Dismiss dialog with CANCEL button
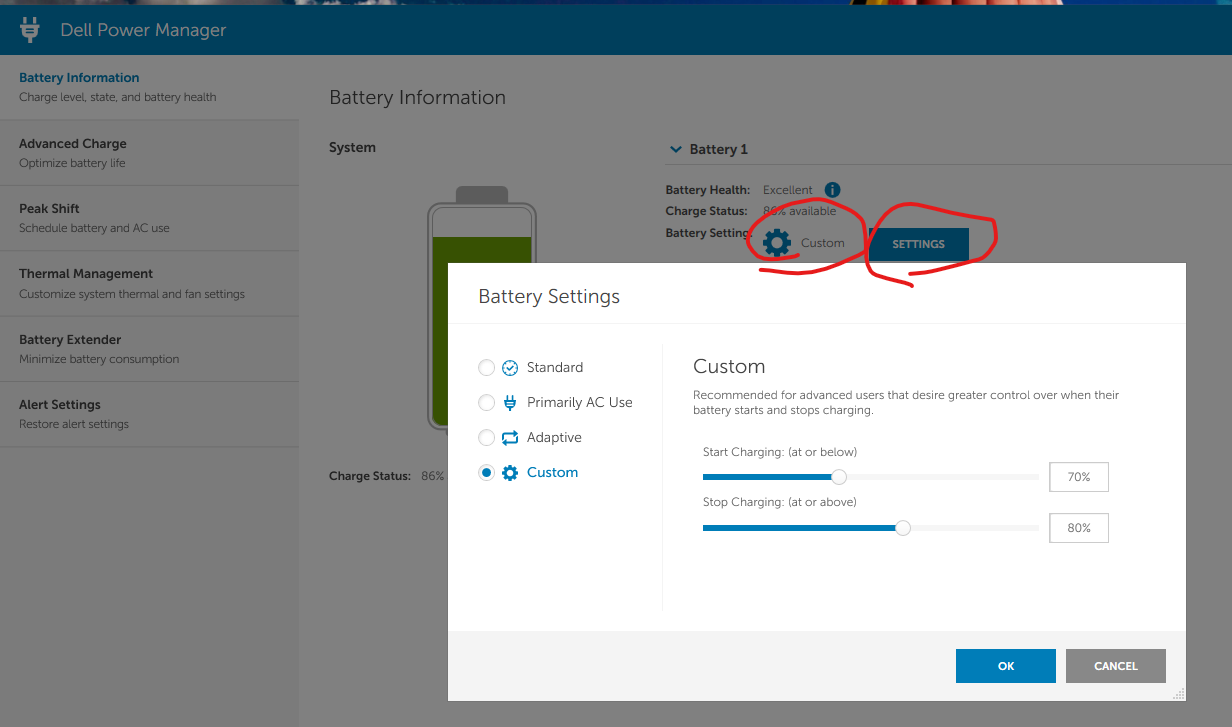1232x727 pixels. 1116,666
